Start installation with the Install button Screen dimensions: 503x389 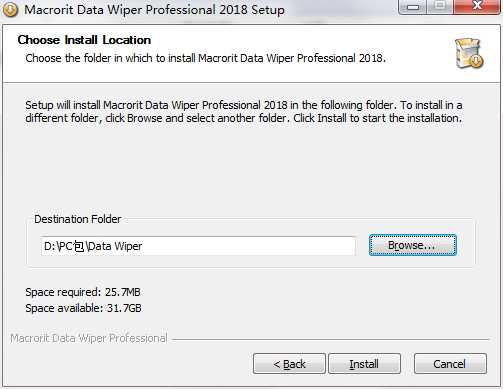tap(364, 364)
